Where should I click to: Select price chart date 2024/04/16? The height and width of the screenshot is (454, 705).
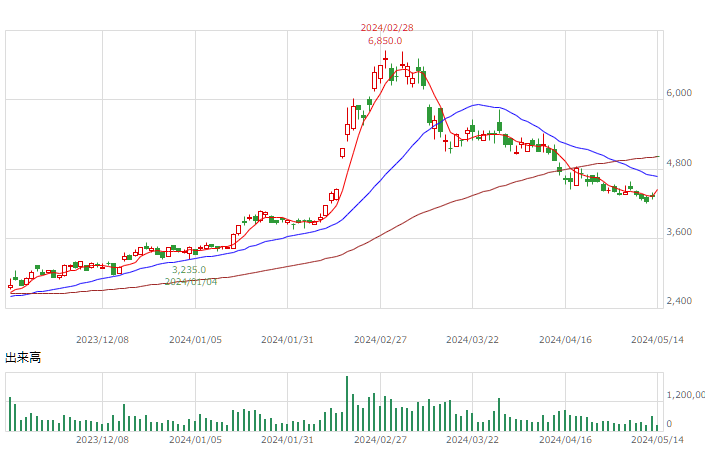click(566, 340)
